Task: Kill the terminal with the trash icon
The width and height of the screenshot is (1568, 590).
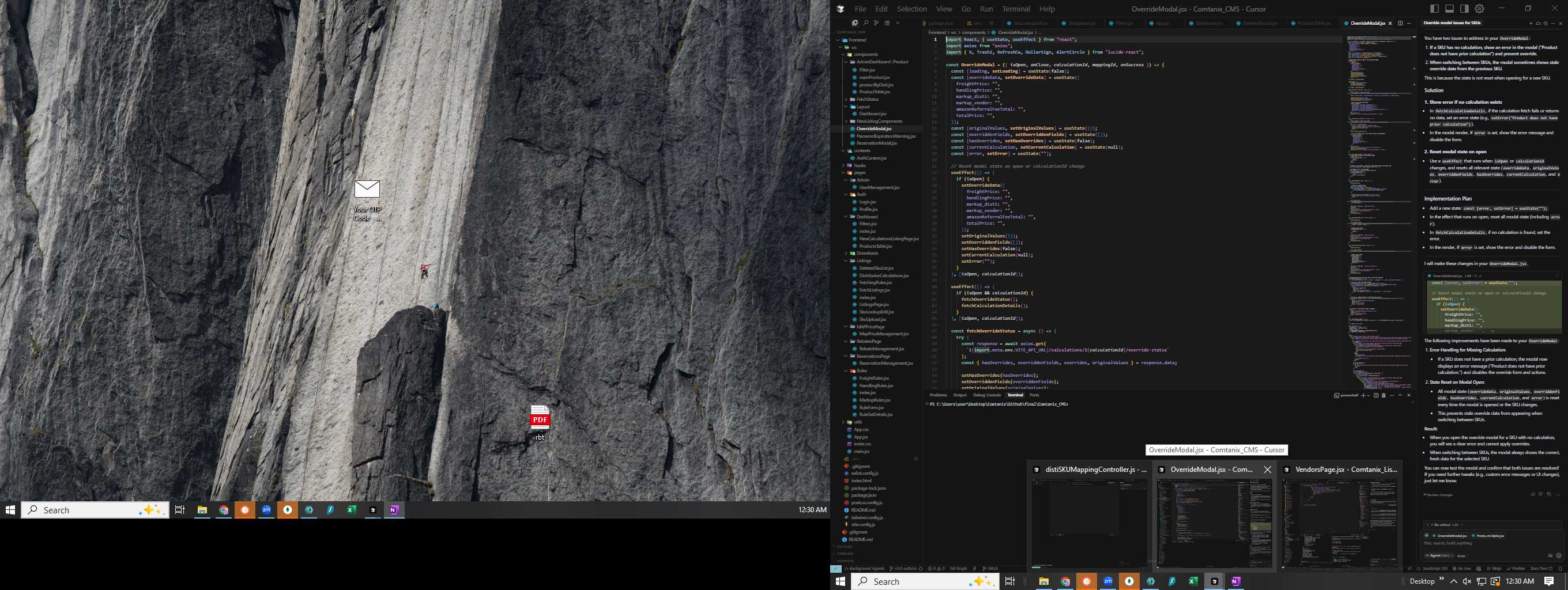Action: 1384,395
